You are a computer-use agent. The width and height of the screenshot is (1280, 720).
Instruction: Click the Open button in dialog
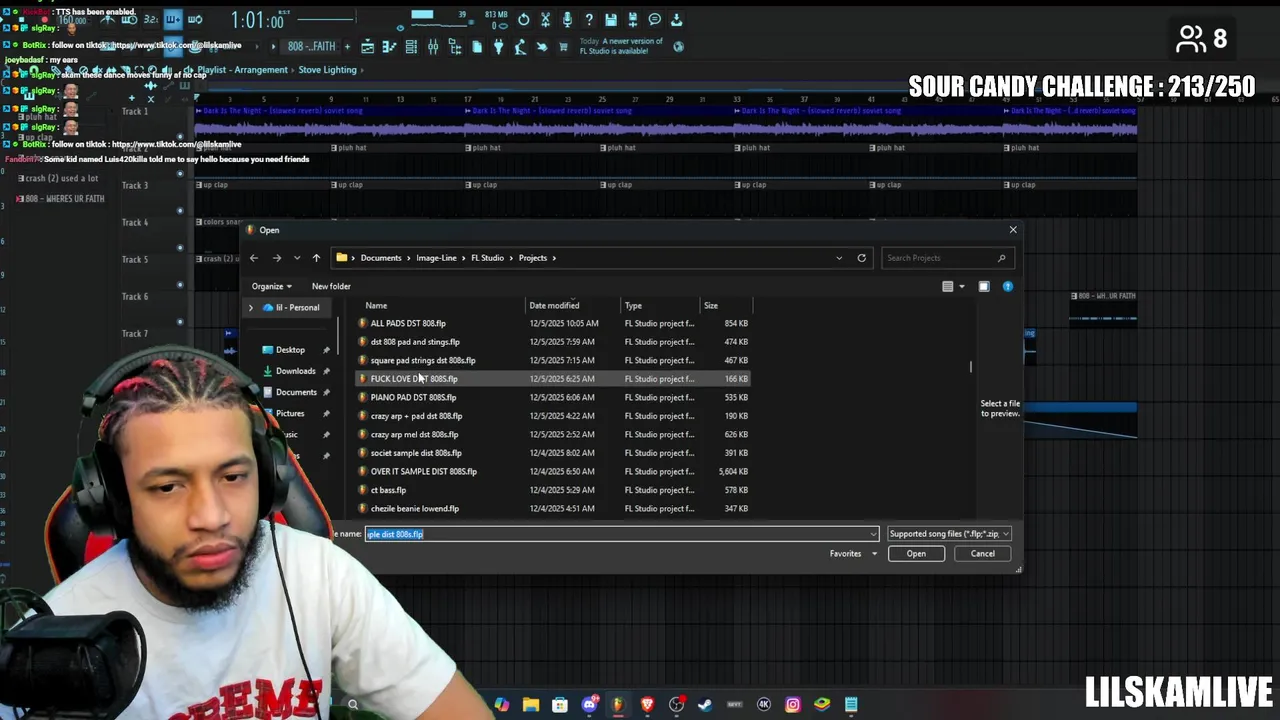(x=916, y=554)
